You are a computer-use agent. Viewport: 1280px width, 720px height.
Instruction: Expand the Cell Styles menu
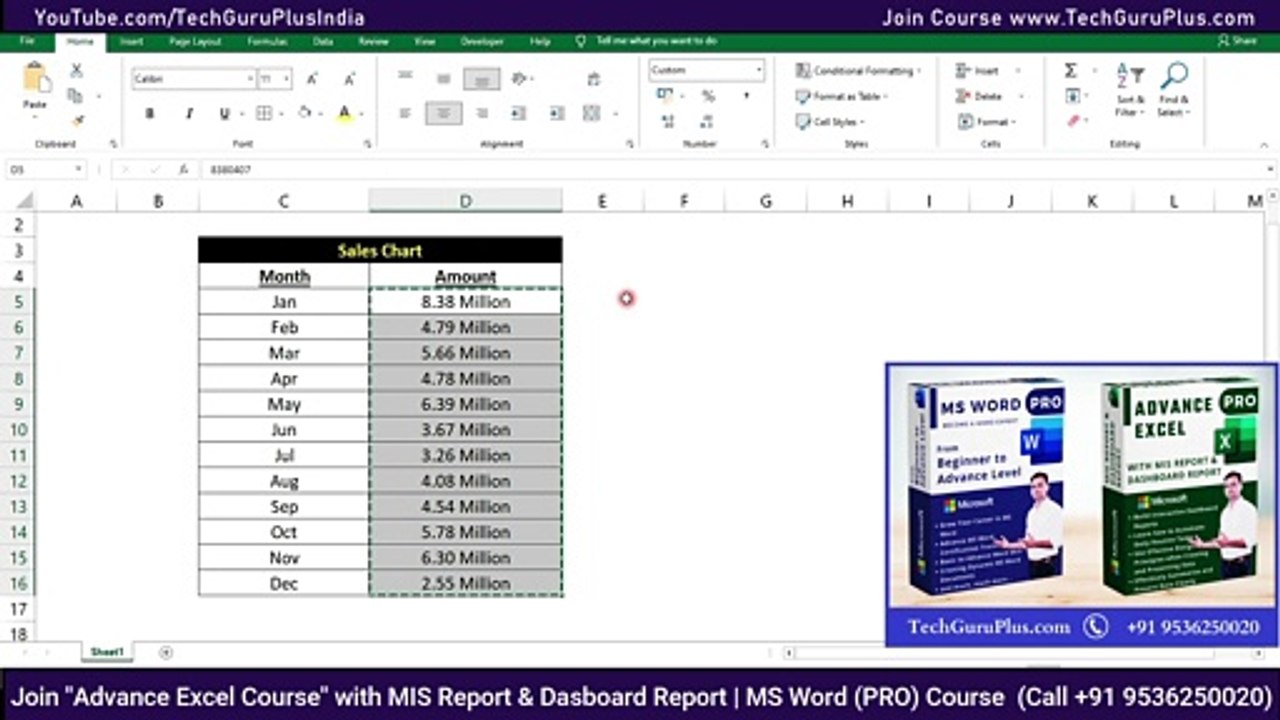point(831,121)
